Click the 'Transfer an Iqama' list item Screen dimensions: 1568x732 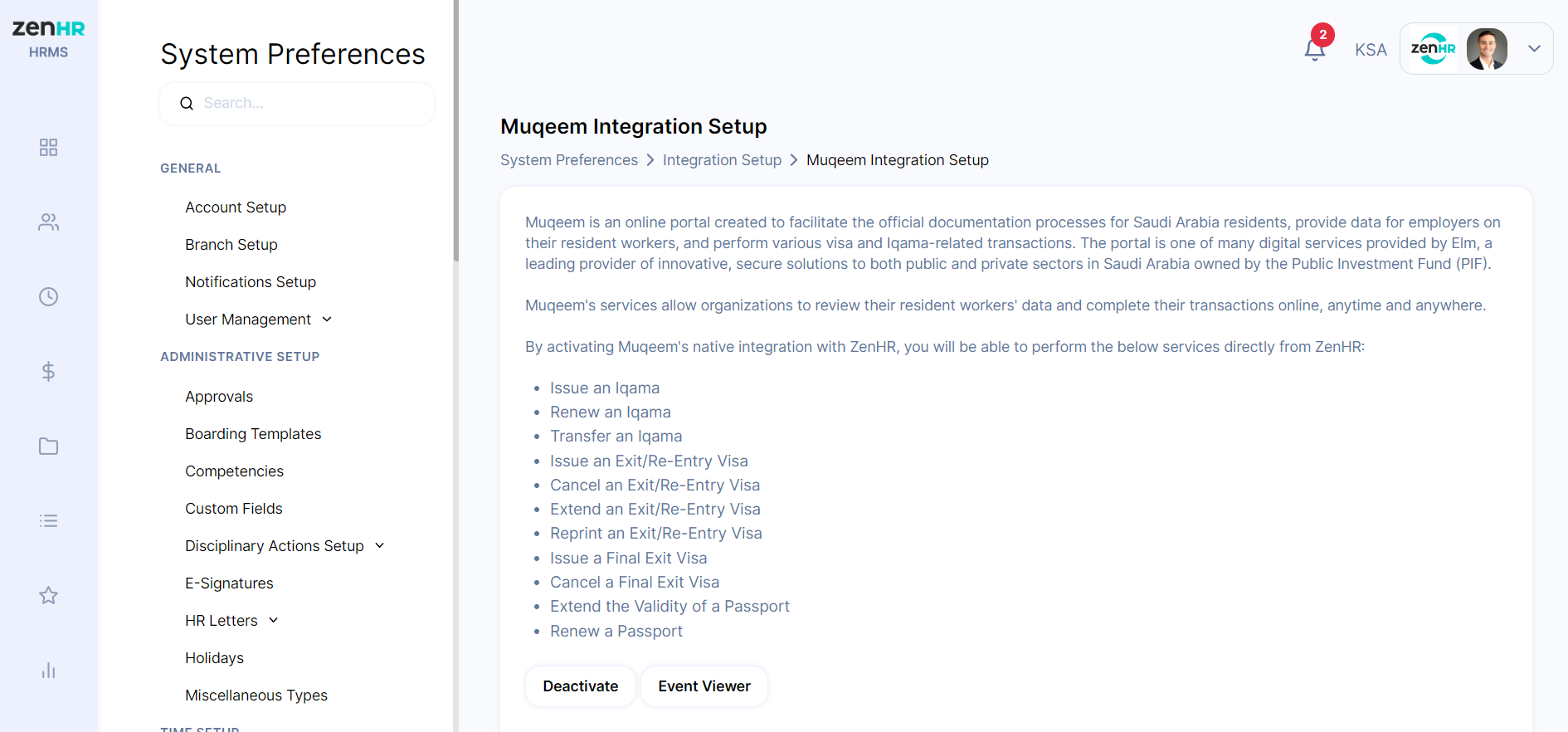pos(616,437)
